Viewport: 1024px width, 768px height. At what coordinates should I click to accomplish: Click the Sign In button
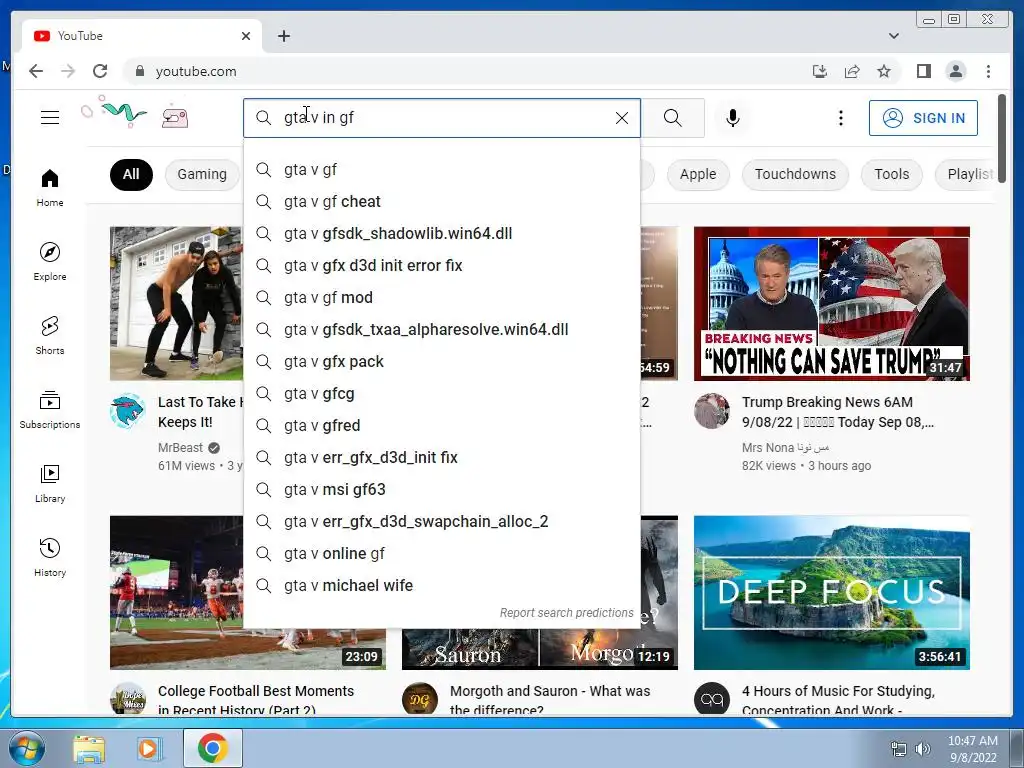(x=923, y=118)
